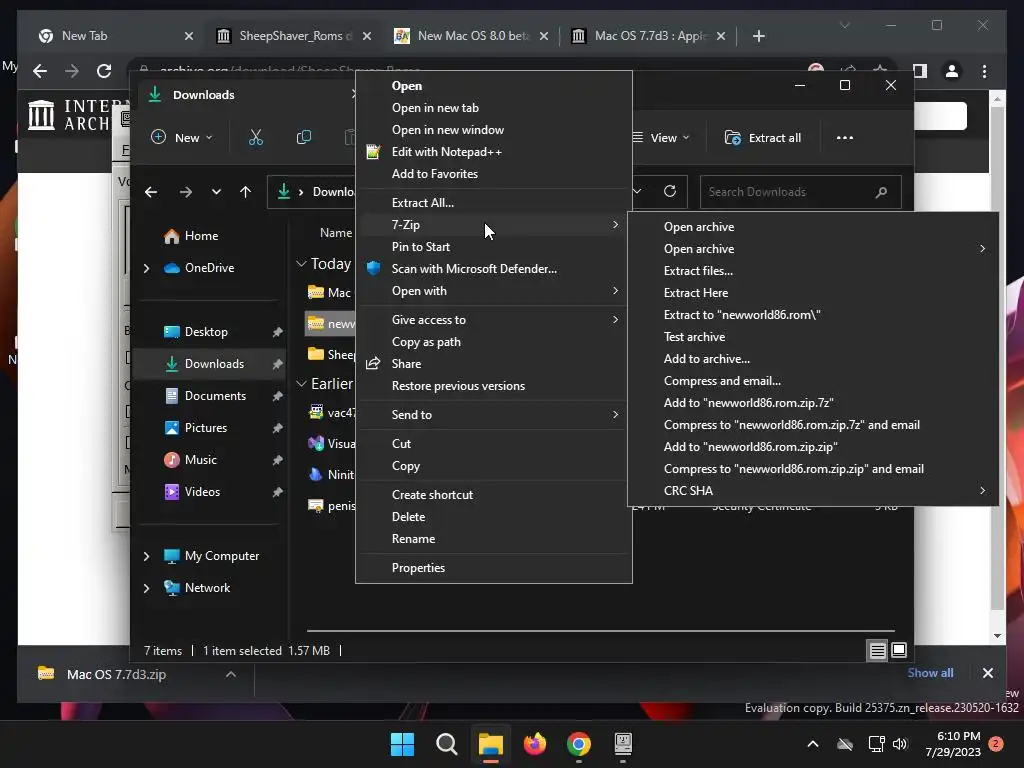Refresh the Downloads folder view
Viewport: 1024px width, 768px height.
(670, 191)
